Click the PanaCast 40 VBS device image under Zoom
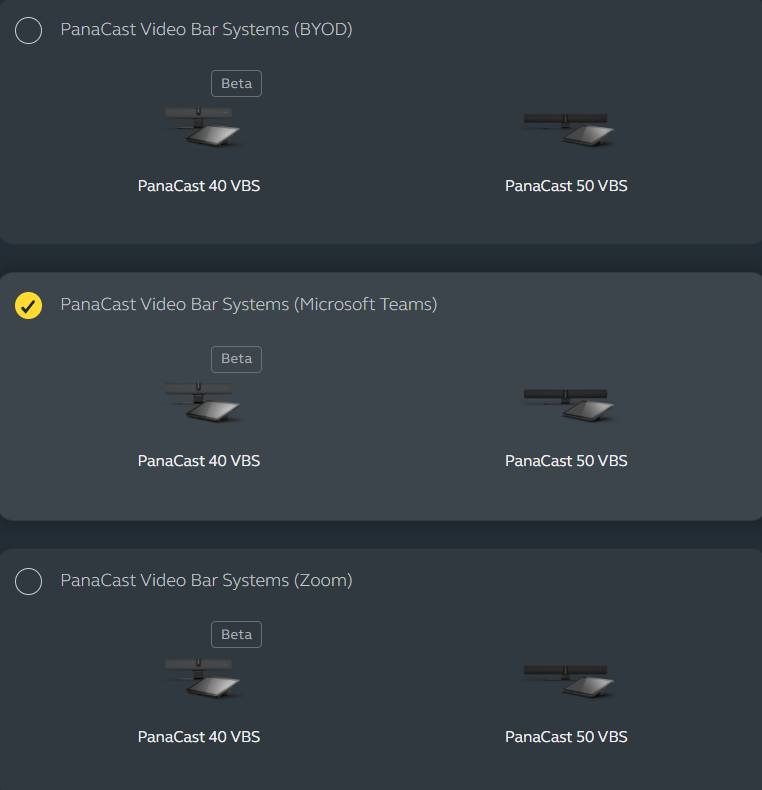The height and width of the screenshot is (790, 762). point(203,678)
